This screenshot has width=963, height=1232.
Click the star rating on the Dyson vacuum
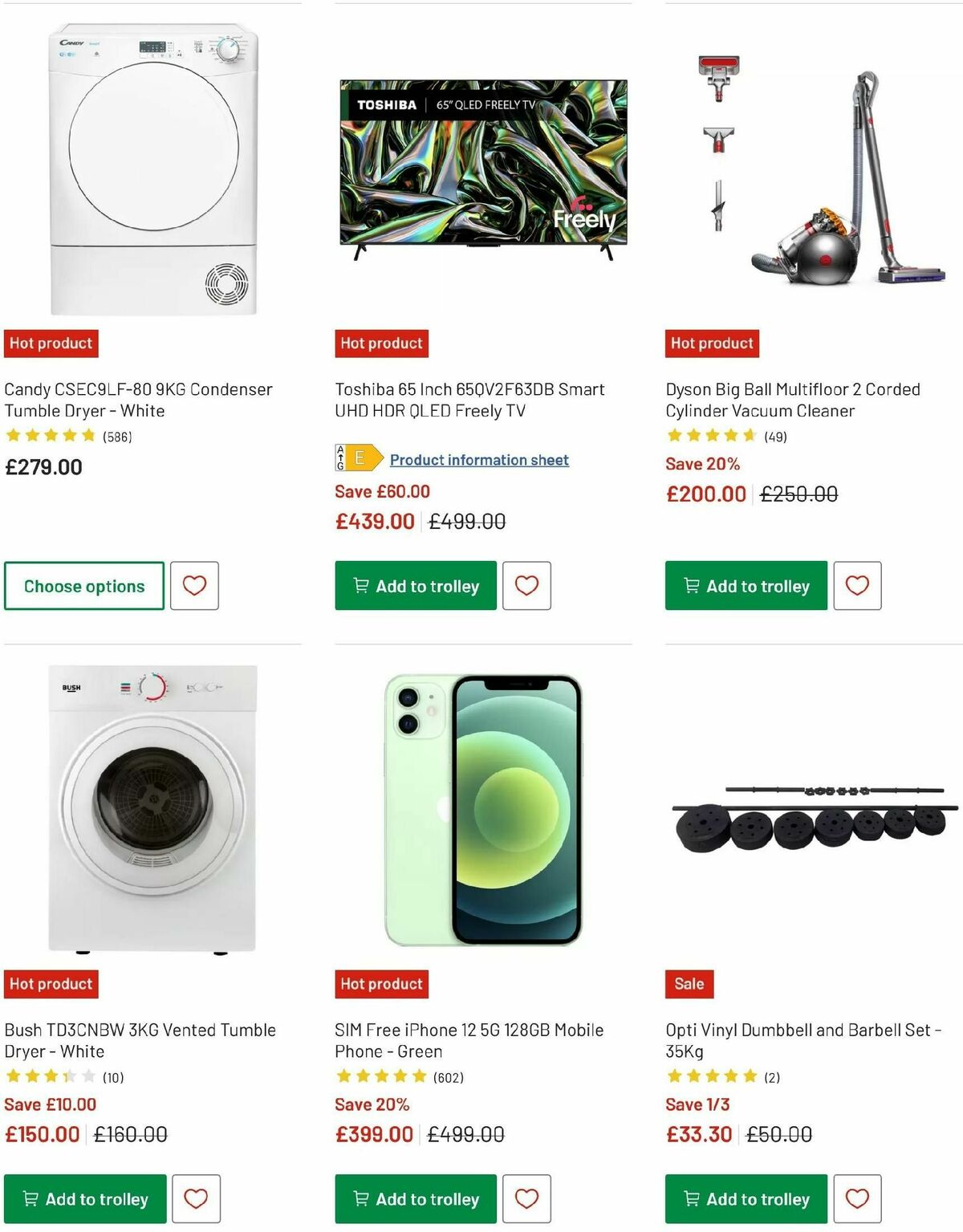coord(711,437)
